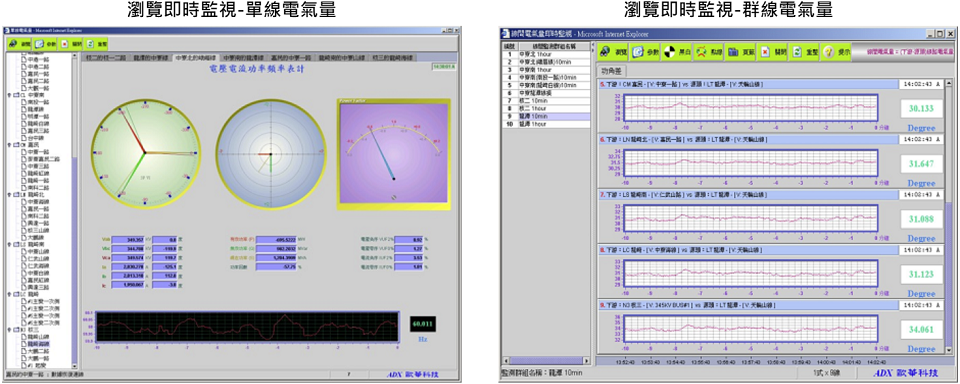Toggle the black-and-white circle icon
The height and width of the screenshot is (384, 960).
669,52
